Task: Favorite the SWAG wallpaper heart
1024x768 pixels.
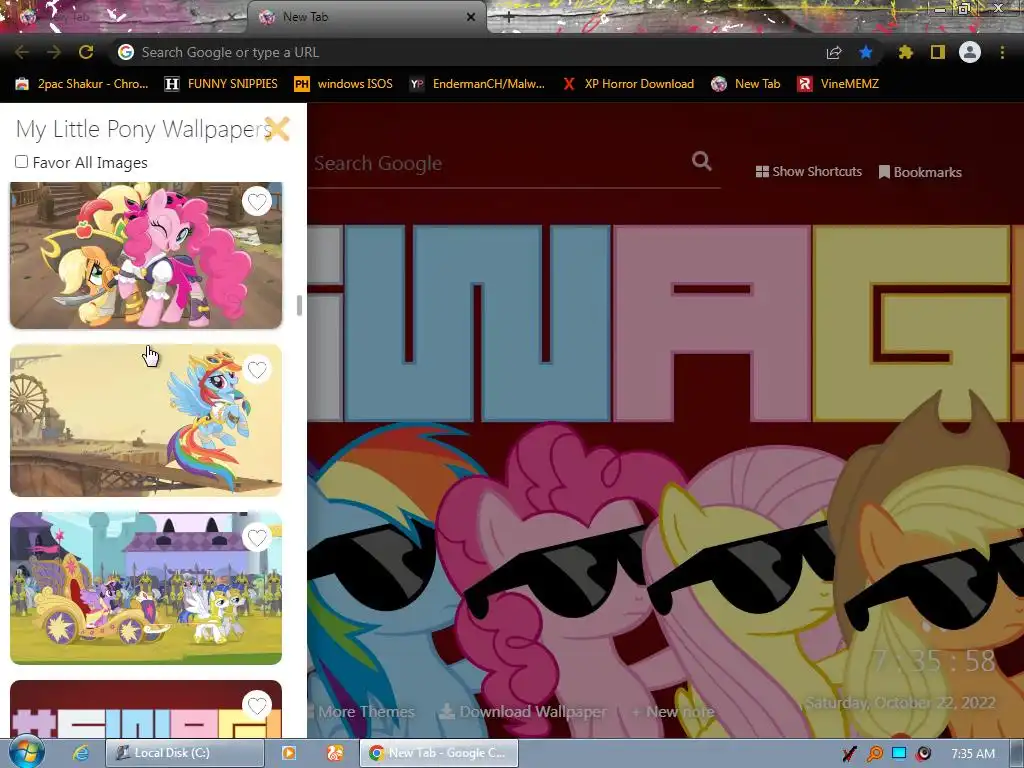Action: point(257,705)
